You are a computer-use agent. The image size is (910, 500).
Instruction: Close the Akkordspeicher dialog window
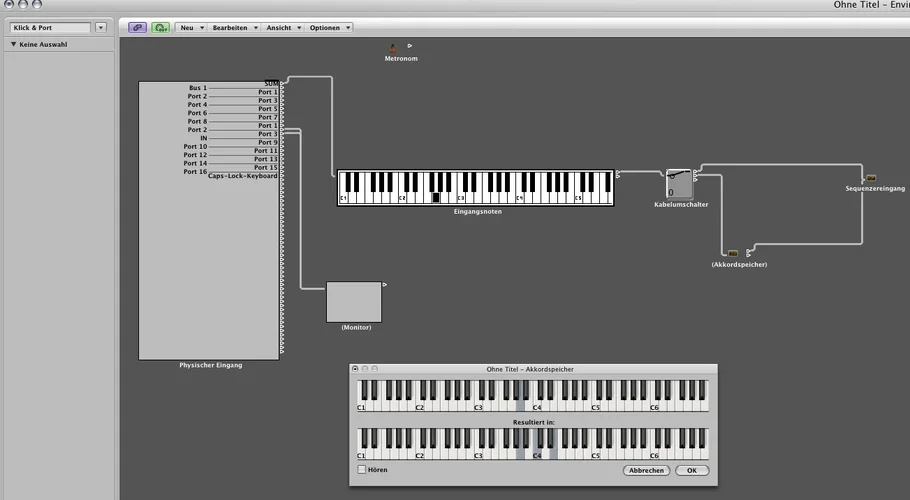pyautogui.click(x=355, y=368)
